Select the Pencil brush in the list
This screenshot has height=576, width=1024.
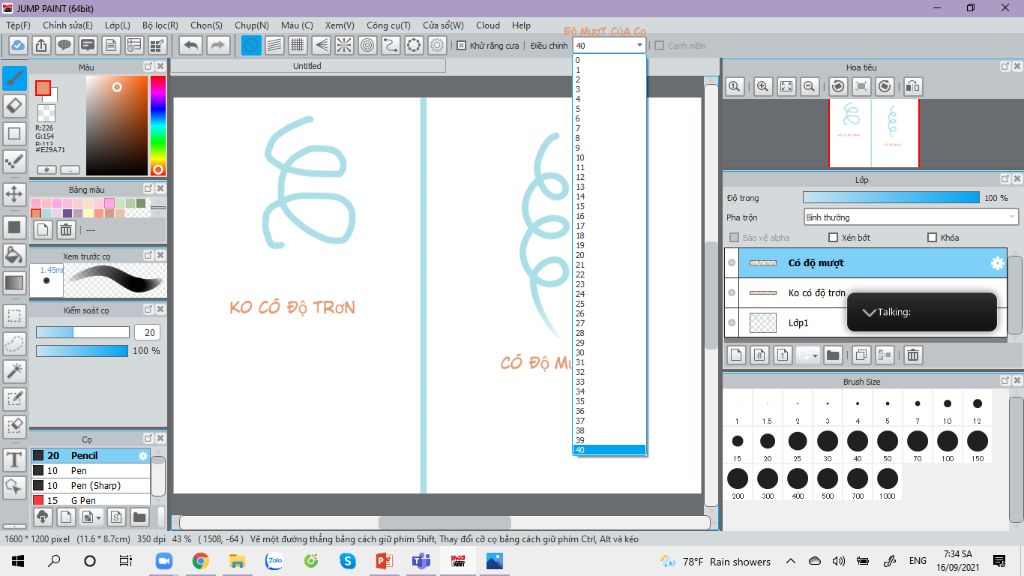point(91,455)
